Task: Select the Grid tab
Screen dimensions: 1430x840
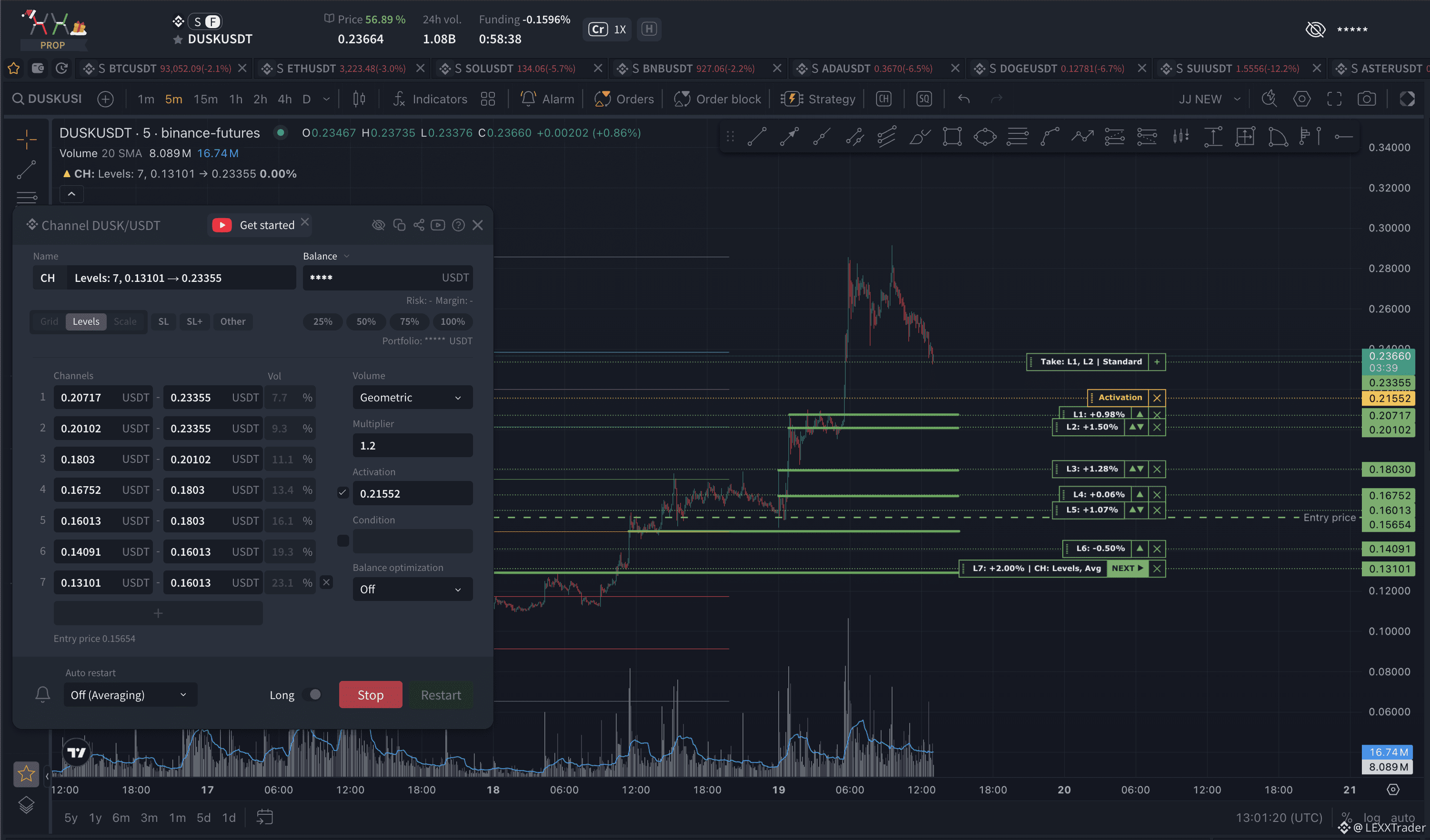Action: point(49,321)
